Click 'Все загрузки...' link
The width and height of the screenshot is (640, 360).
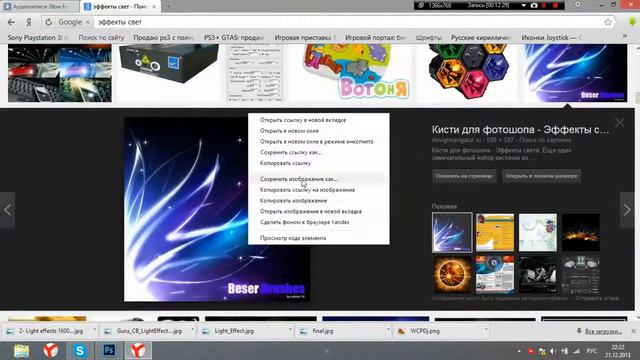(x=603, y=331)
